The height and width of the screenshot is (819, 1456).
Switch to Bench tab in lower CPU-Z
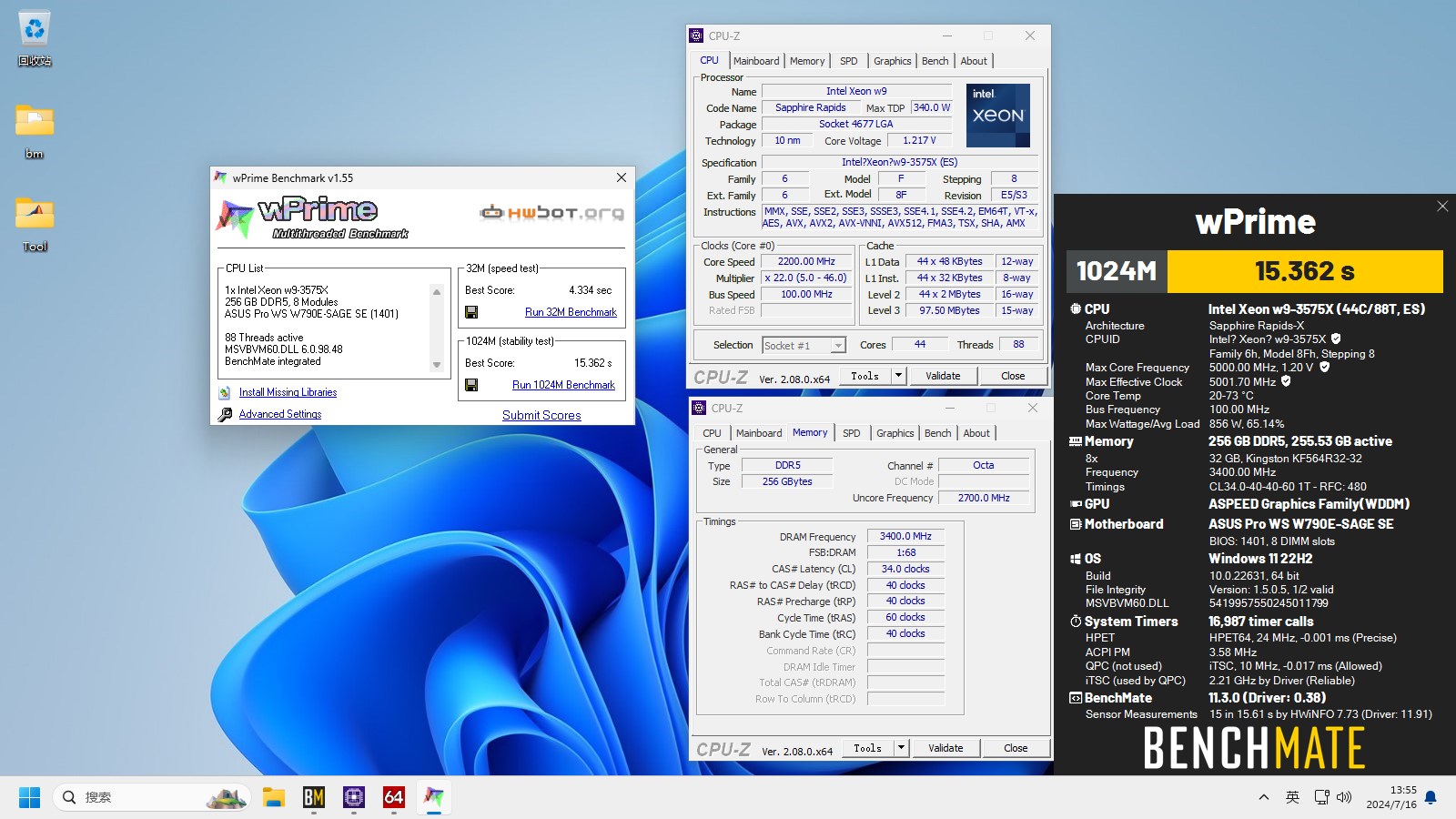(x=937, y=433)
